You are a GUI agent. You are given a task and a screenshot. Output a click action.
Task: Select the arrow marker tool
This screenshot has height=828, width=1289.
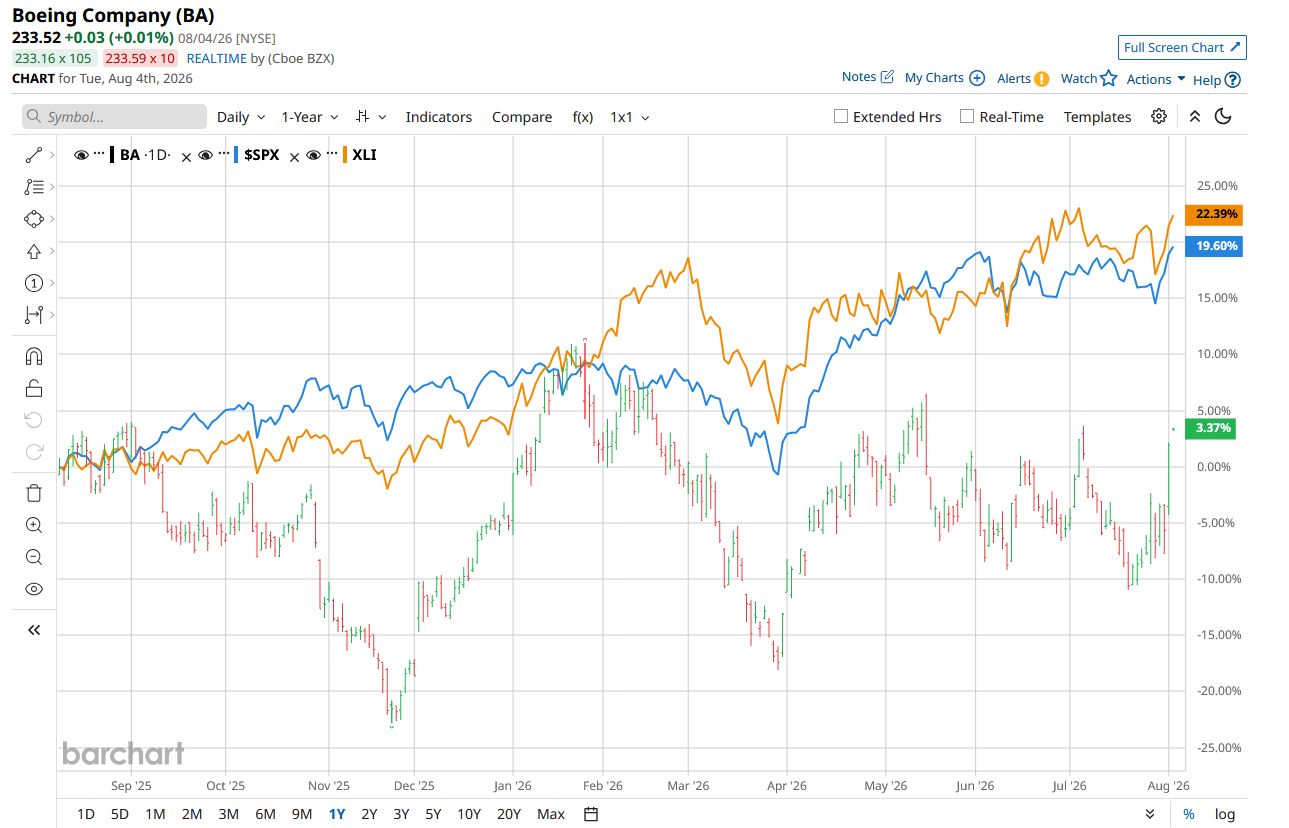tap(34, 251)
